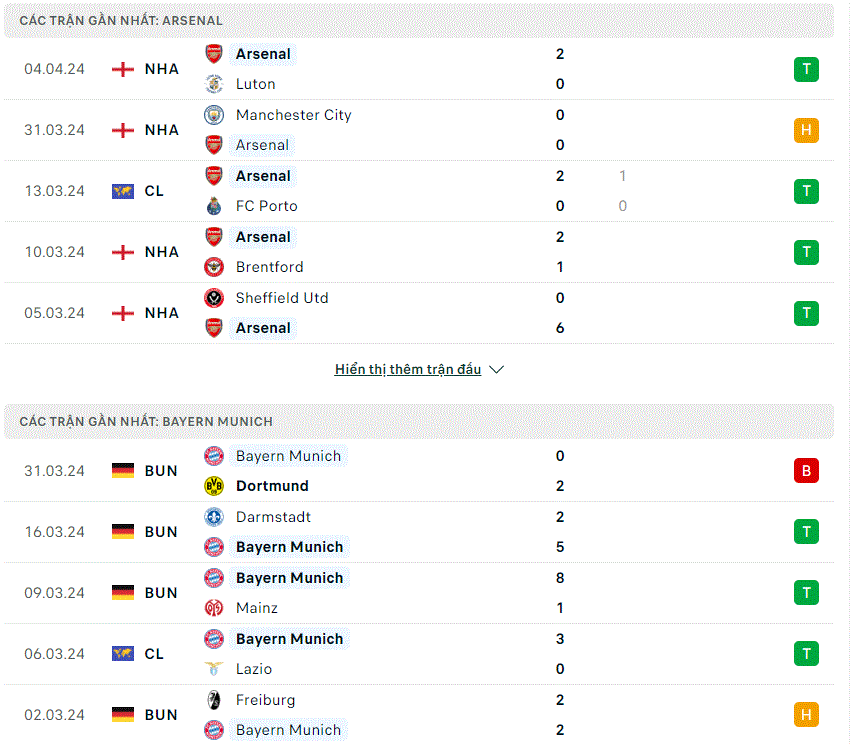Click the Darmstadt crest icon
Screen dimensions: 850x745
[214, 517]
